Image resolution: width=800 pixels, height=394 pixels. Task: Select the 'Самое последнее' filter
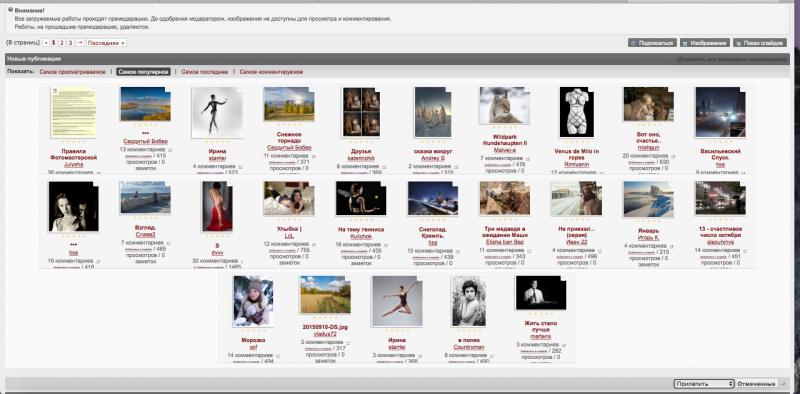[205, 72]
